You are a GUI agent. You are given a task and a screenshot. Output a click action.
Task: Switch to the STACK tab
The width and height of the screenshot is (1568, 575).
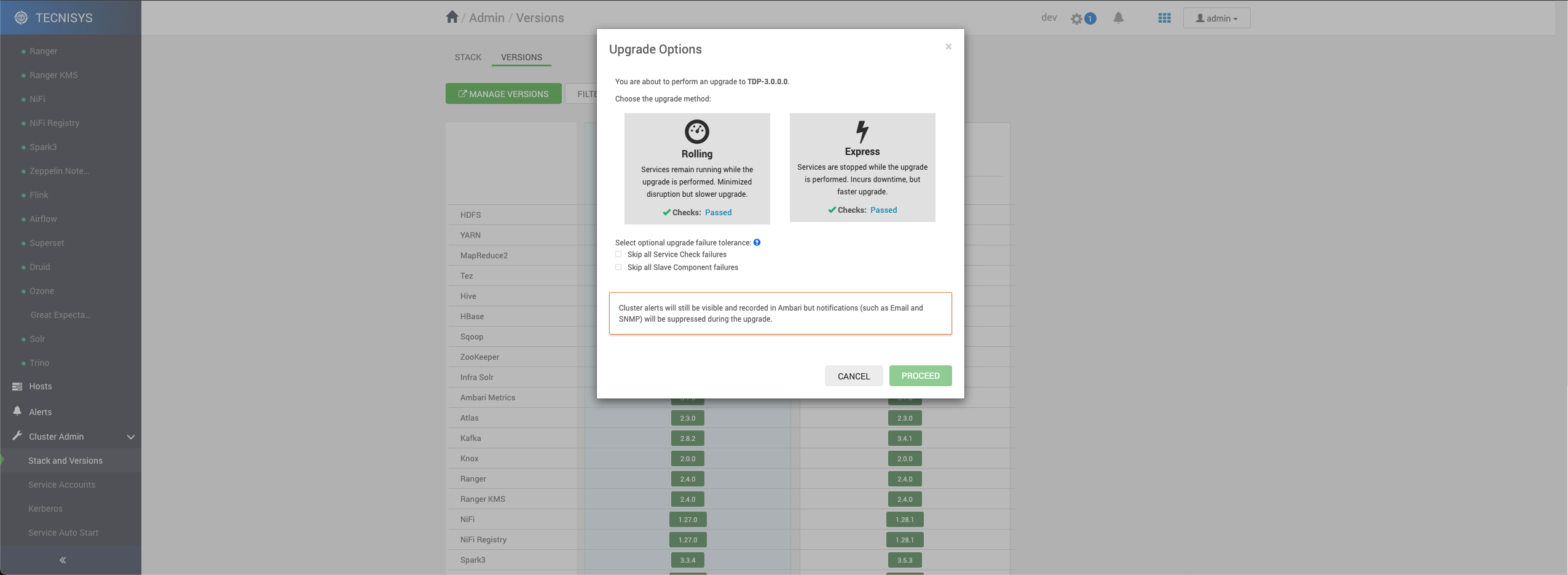pos(468,57)
